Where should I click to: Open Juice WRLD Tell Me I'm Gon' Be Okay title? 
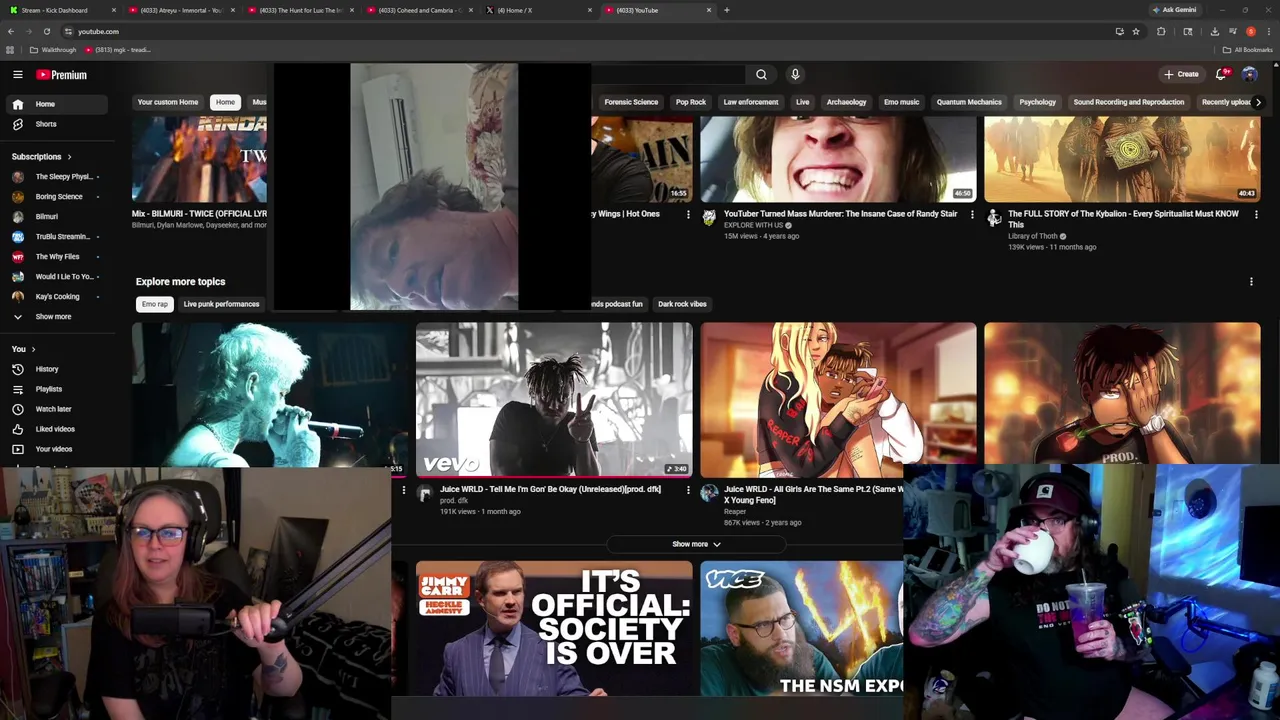click(x=550, y=489)
